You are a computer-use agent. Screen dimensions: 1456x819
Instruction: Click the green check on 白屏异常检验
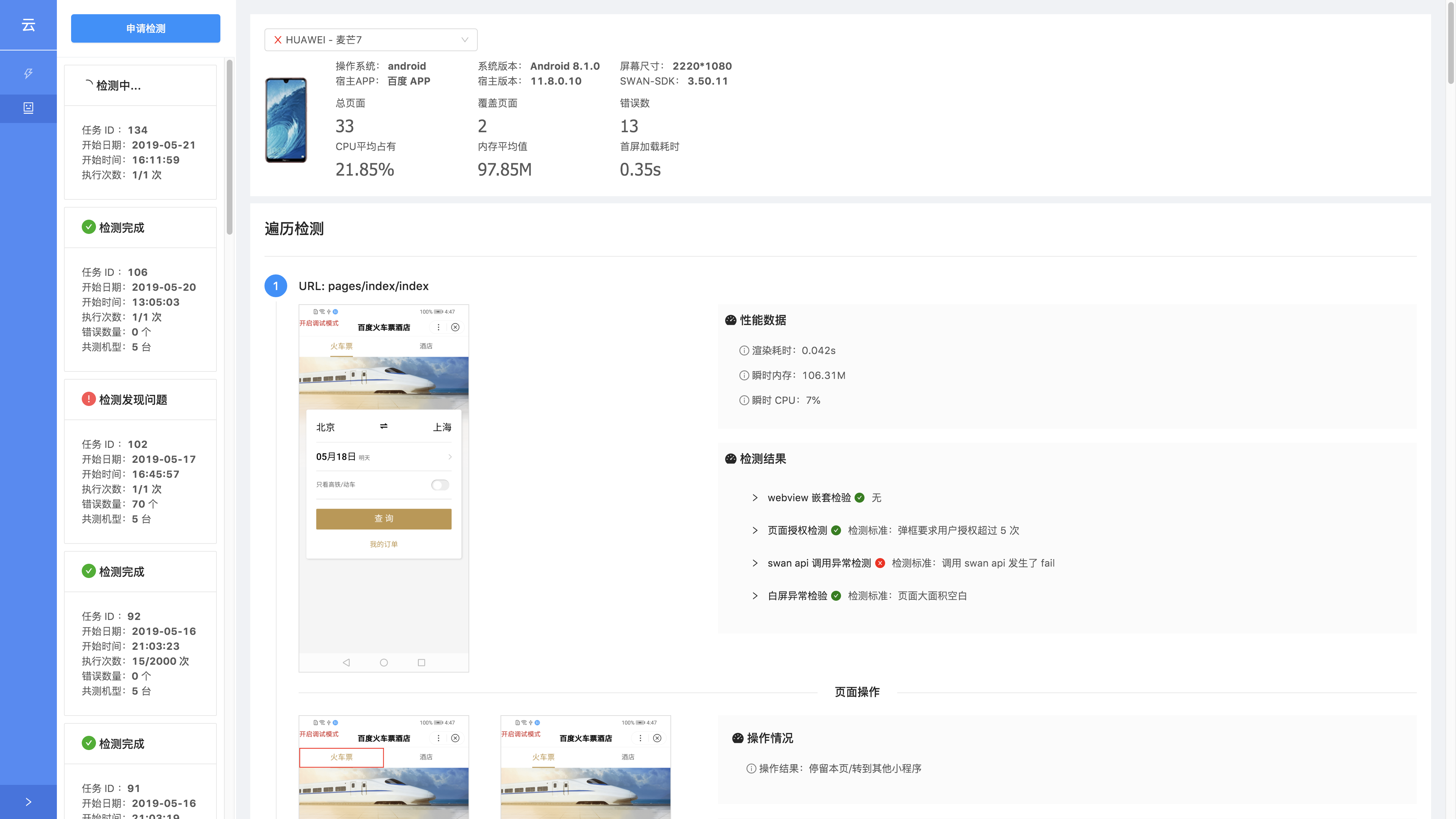(836, 596)
